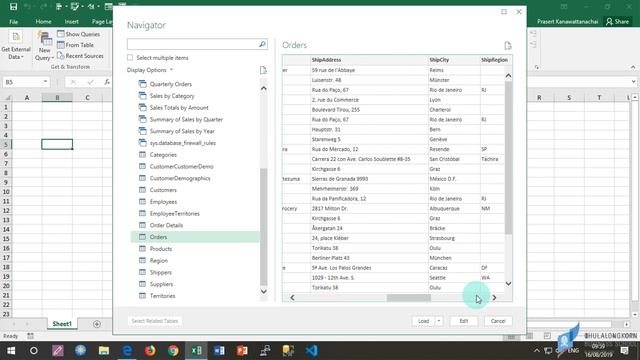Click the Load button
The width and height of the screenshot is (640, 360).
tap(423, 321)
